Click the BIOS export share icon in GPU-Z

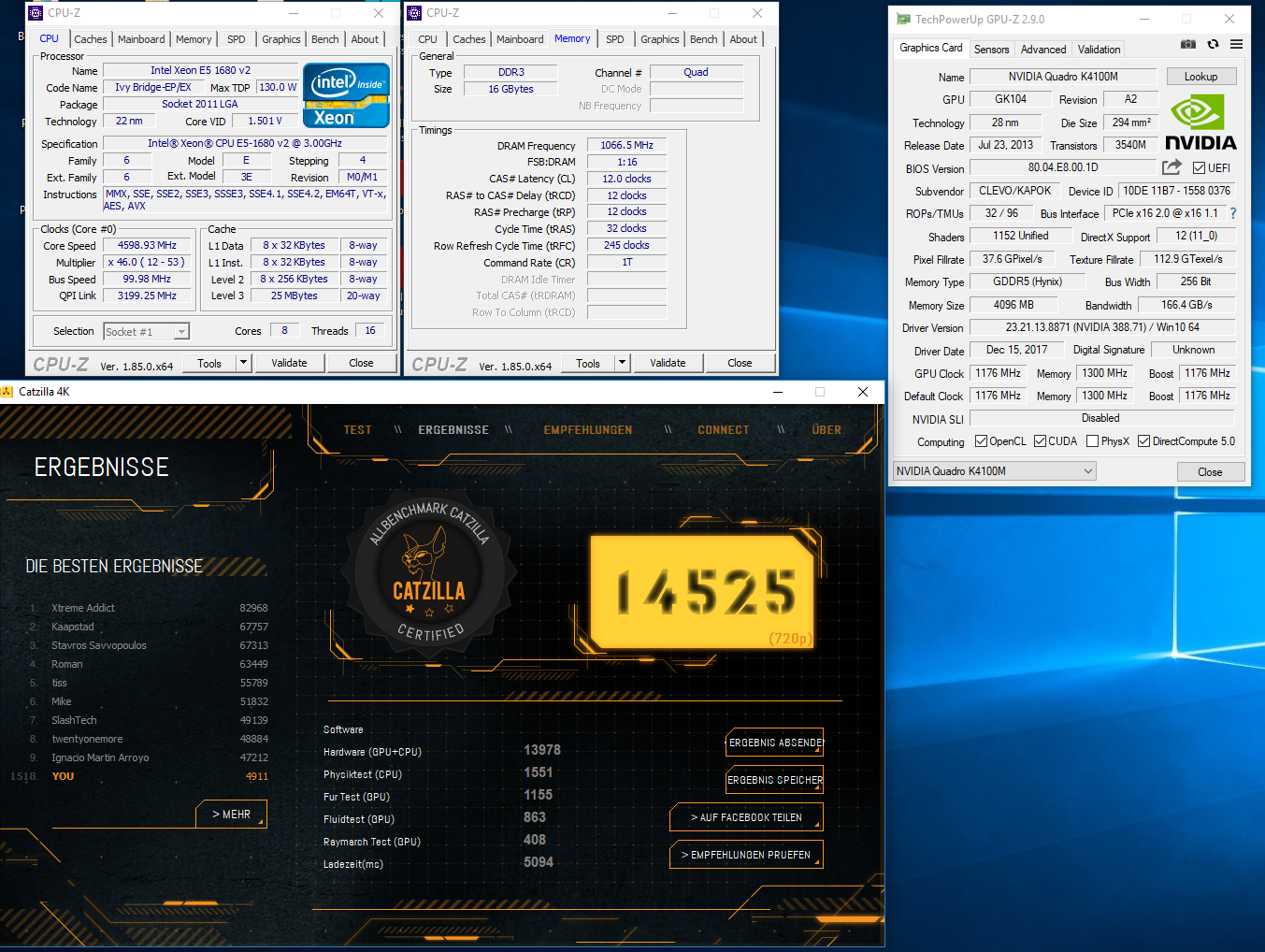(1172, 166)
